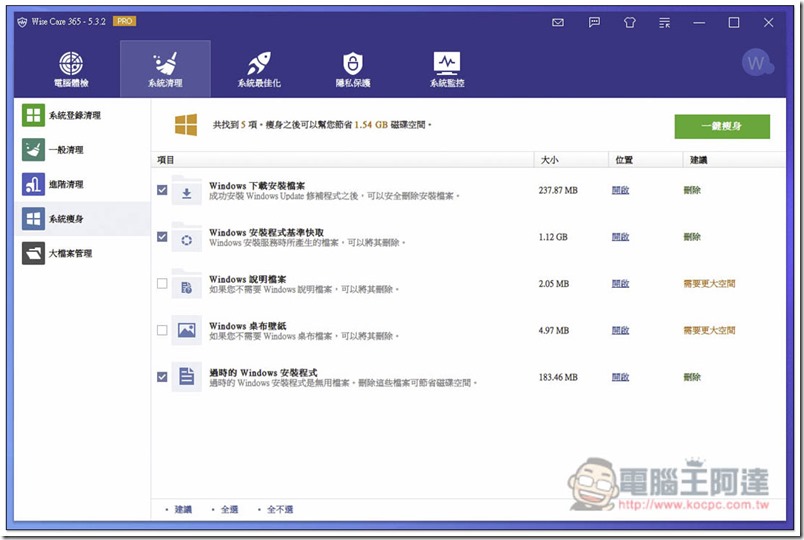Check the Windows 桌布壁紙 checkbox
This screenshot has width=804, height=540.
coord(162,330)
